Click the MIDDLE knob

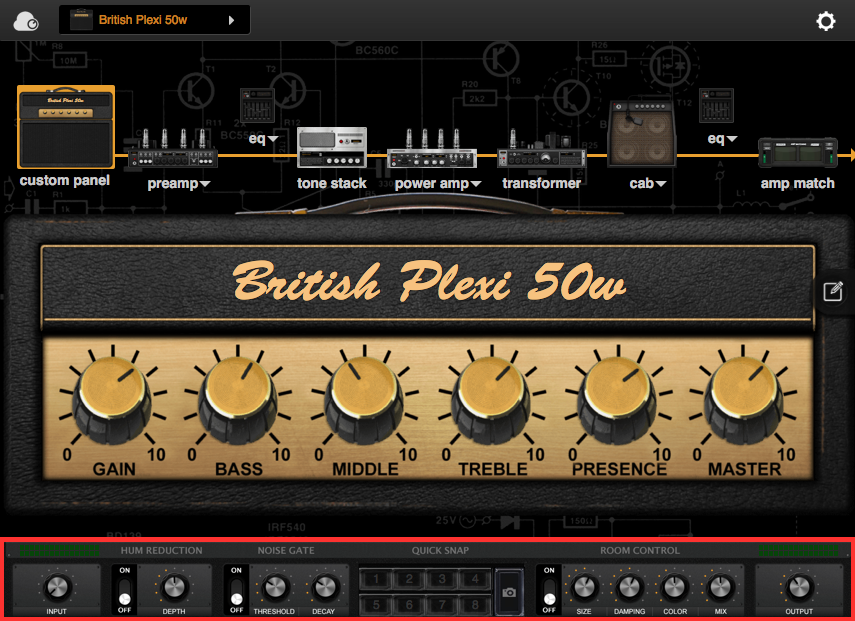(364, 400)
